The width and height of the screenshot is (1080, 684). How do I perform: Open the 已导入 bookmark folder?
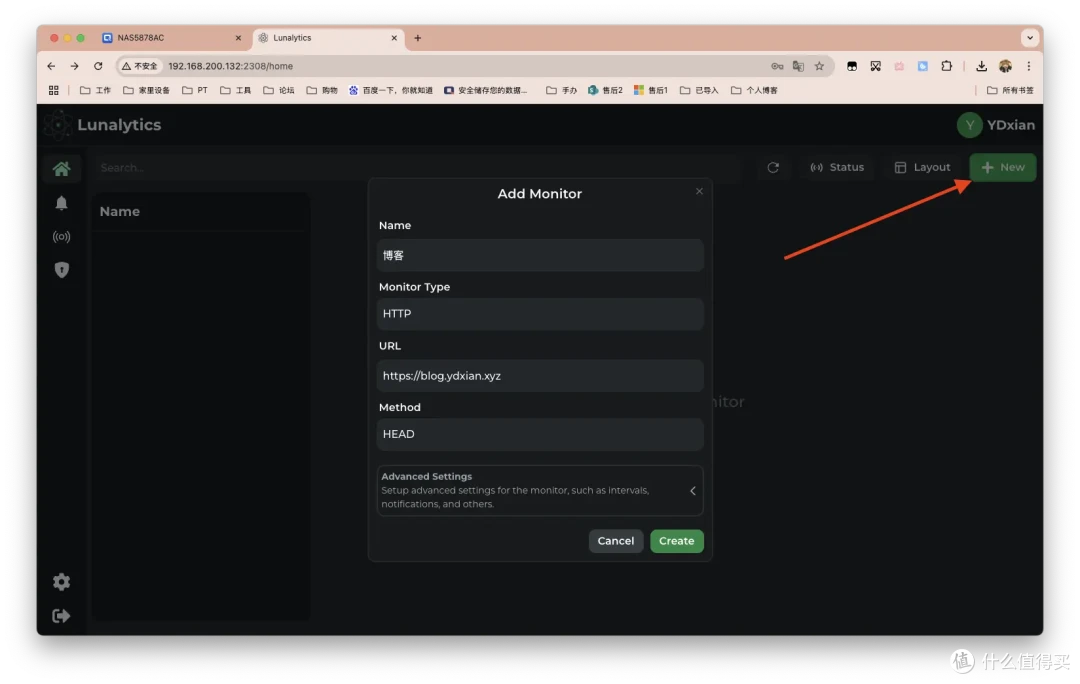click(x=699, y=90)
